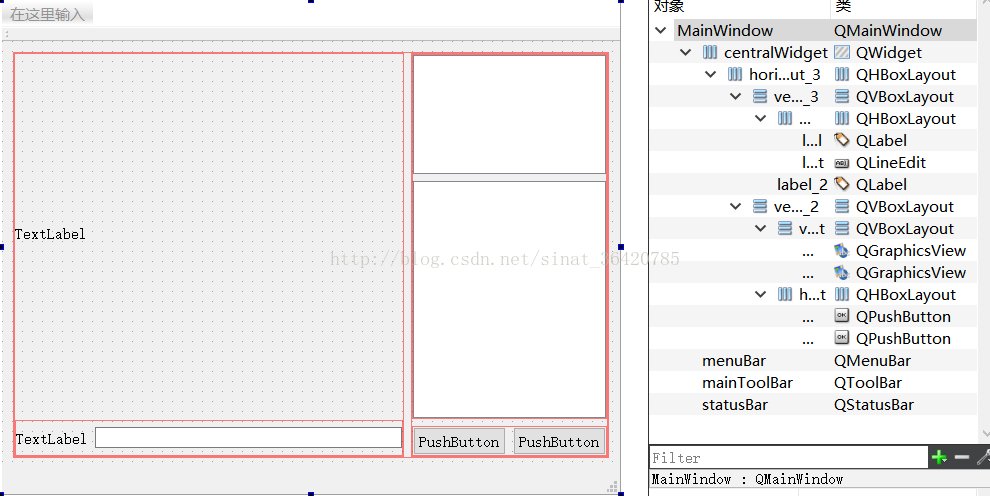The image size is (990, 496).
Task: Select the l...t QLineEdit row
Action: 813,162
